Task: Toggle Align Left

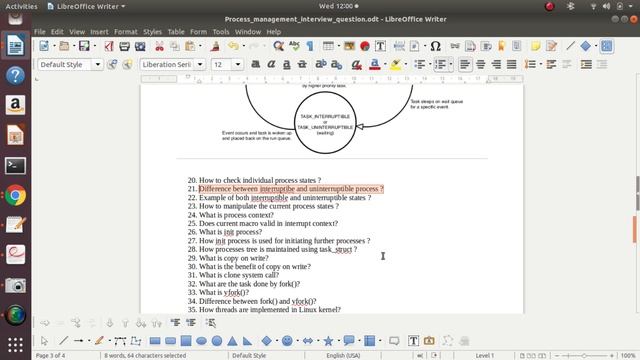Action: [464, 64]
